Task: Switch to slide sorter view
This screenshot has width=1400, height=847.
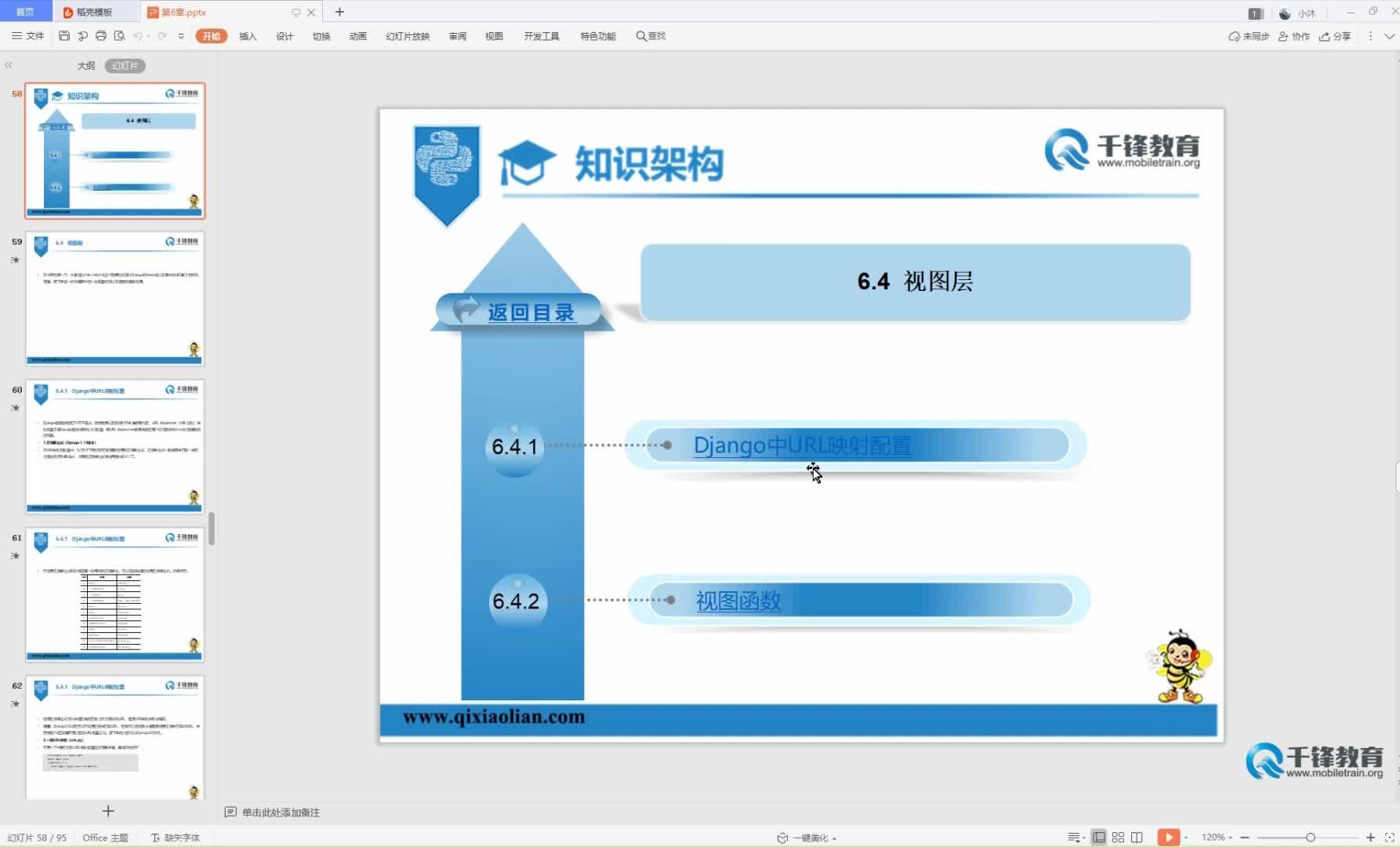Action: tap(1118, 837)
